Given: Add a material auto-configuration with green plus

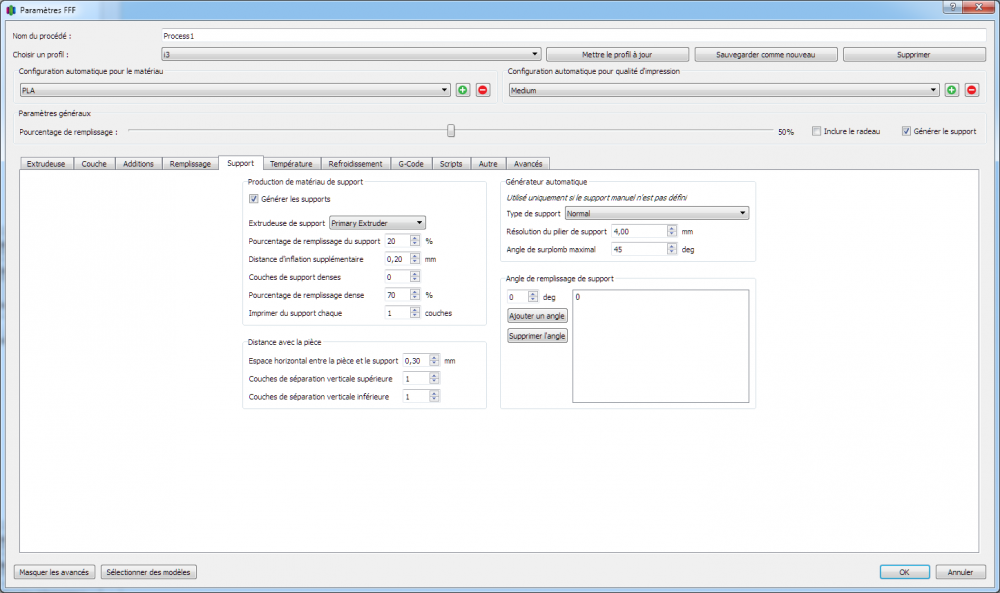Looking at the screenshot, I should tap(463, 90).
